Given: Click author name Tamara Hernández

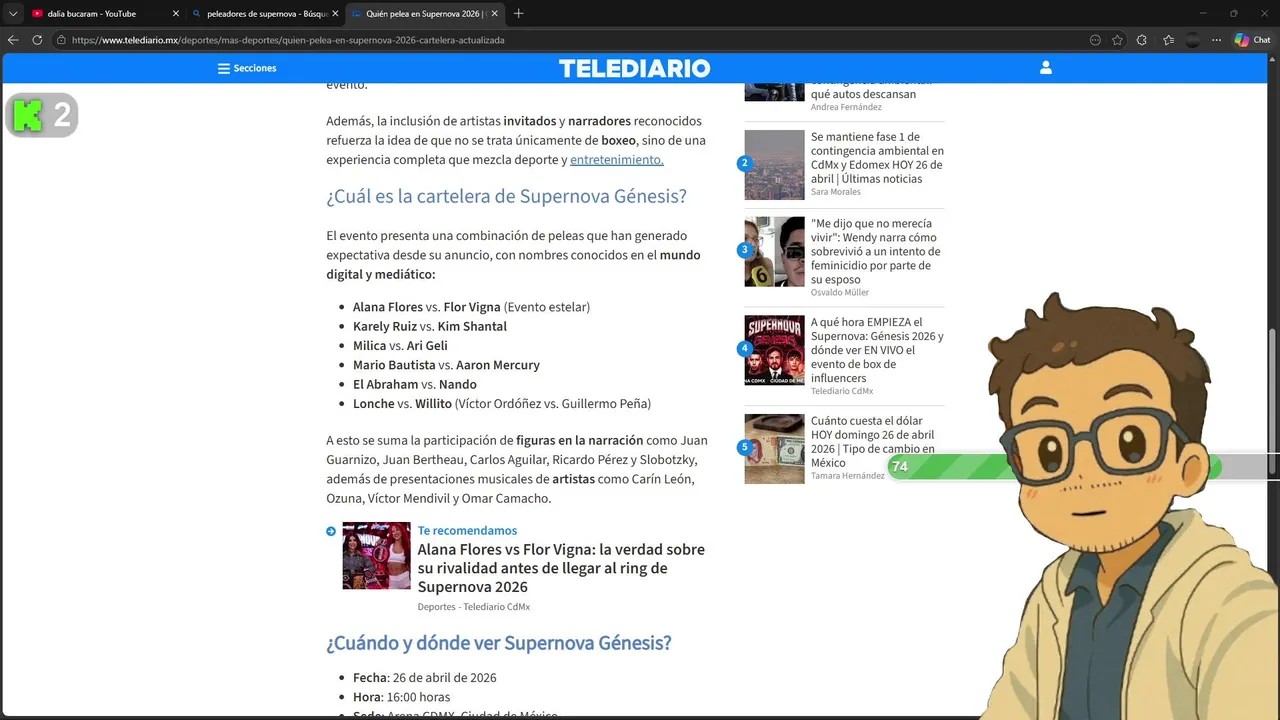Looking at the screenshot, I should click(848, 475).
